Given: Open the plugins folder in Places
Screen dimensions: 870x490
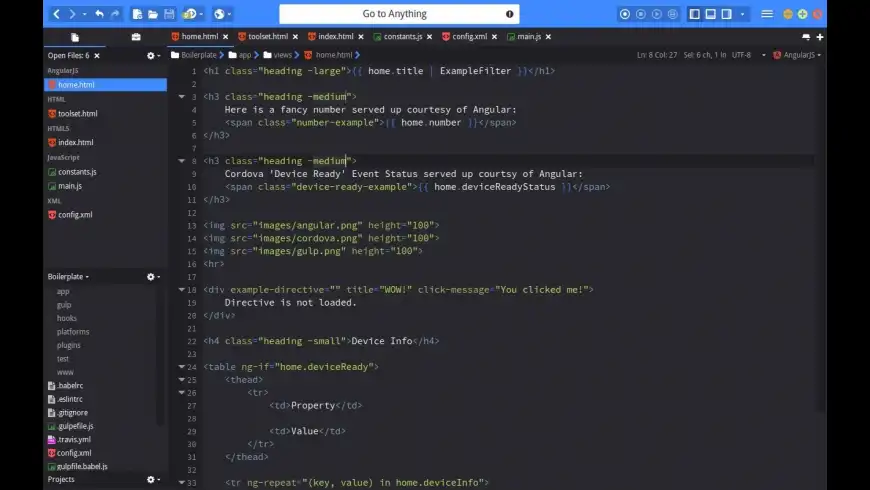Looking at the screenshot, I should [x=68, y=345].
